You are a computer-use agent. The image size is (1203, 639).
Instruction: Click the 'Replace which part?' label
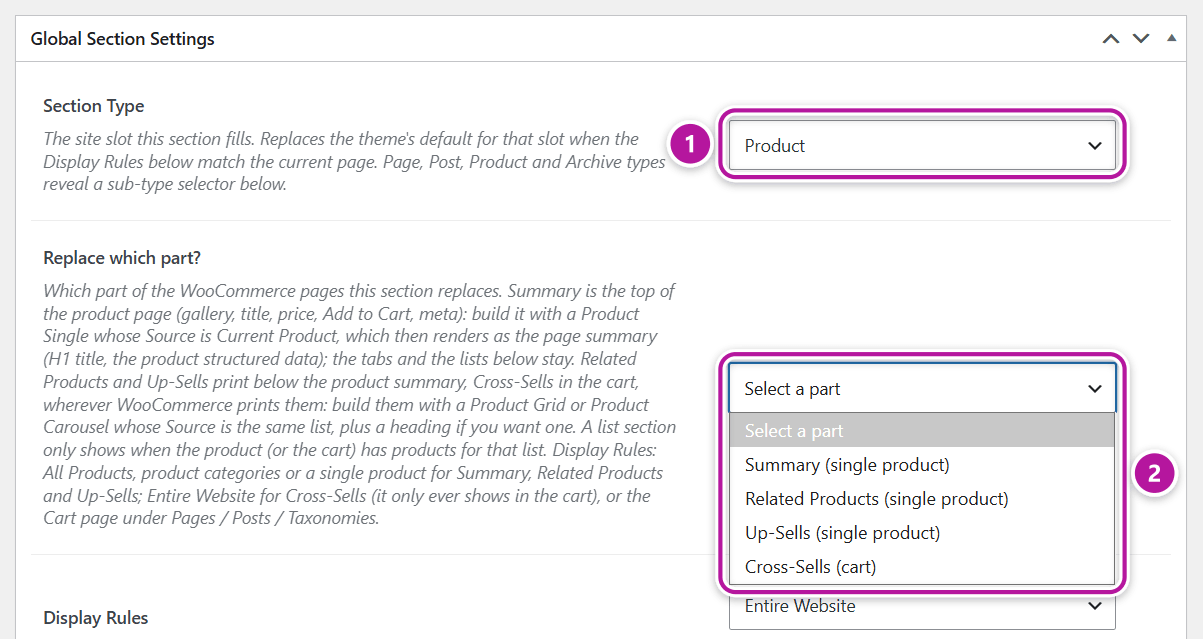pyautogui.click(x=122, y=258)
